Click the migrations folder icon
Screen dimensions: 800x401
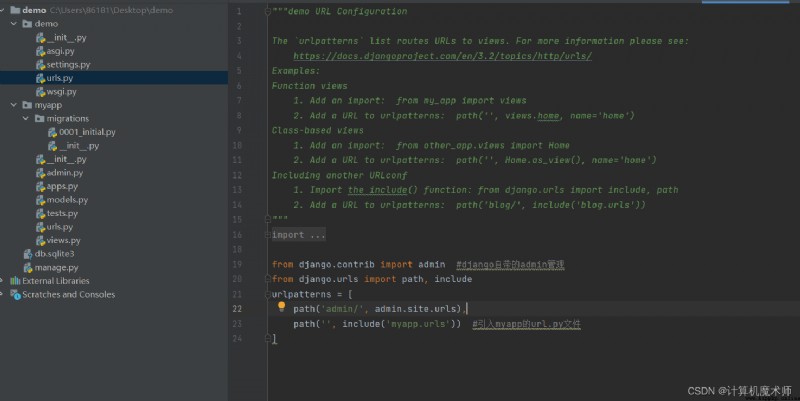[x=40, y=118]
